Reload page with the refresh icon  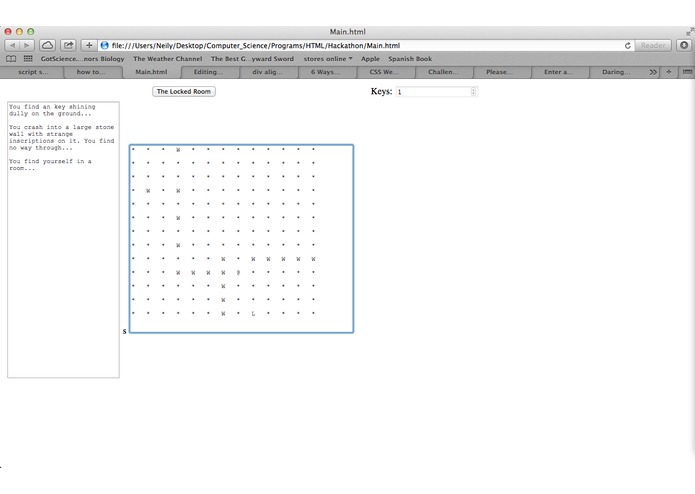[628, 45]
